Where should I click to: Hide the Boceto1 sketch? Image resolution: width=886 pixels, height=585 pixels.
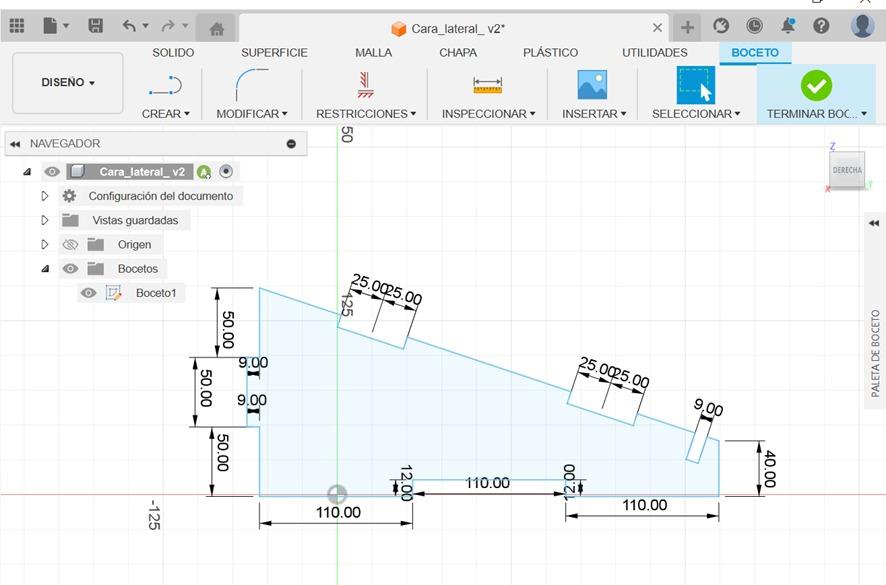pyautogui.click(x=88, y=293)
